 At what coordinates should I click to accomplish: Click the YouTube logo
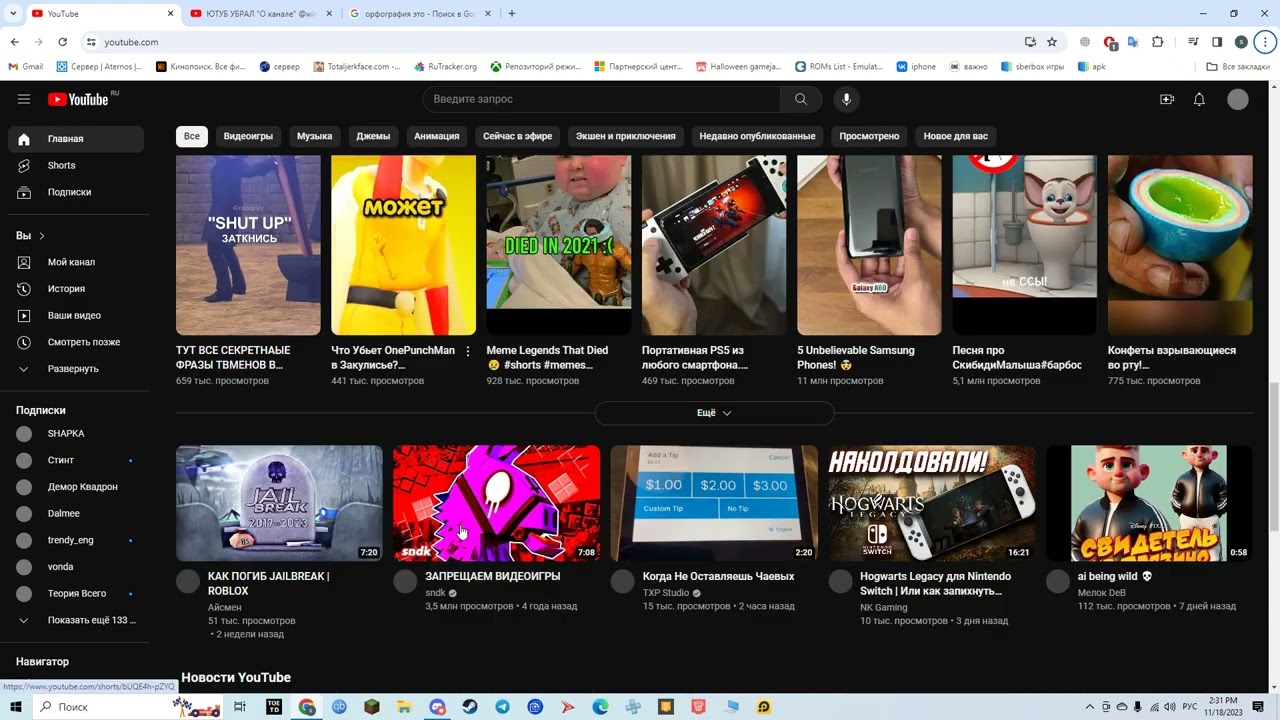click(78, 99)
